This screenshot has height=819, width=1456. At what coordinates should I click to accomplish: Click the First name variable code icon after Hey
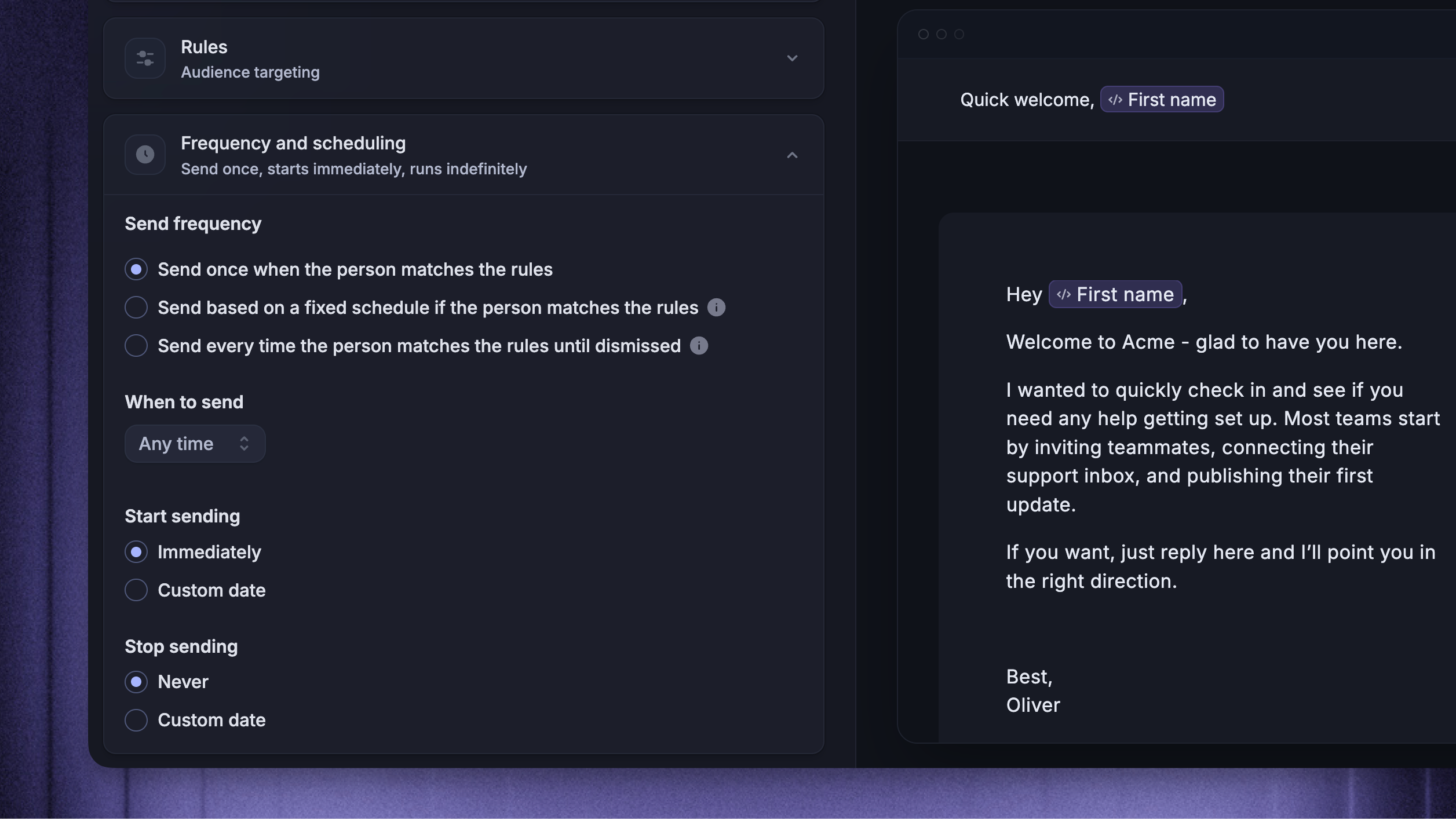[1064, 294]
